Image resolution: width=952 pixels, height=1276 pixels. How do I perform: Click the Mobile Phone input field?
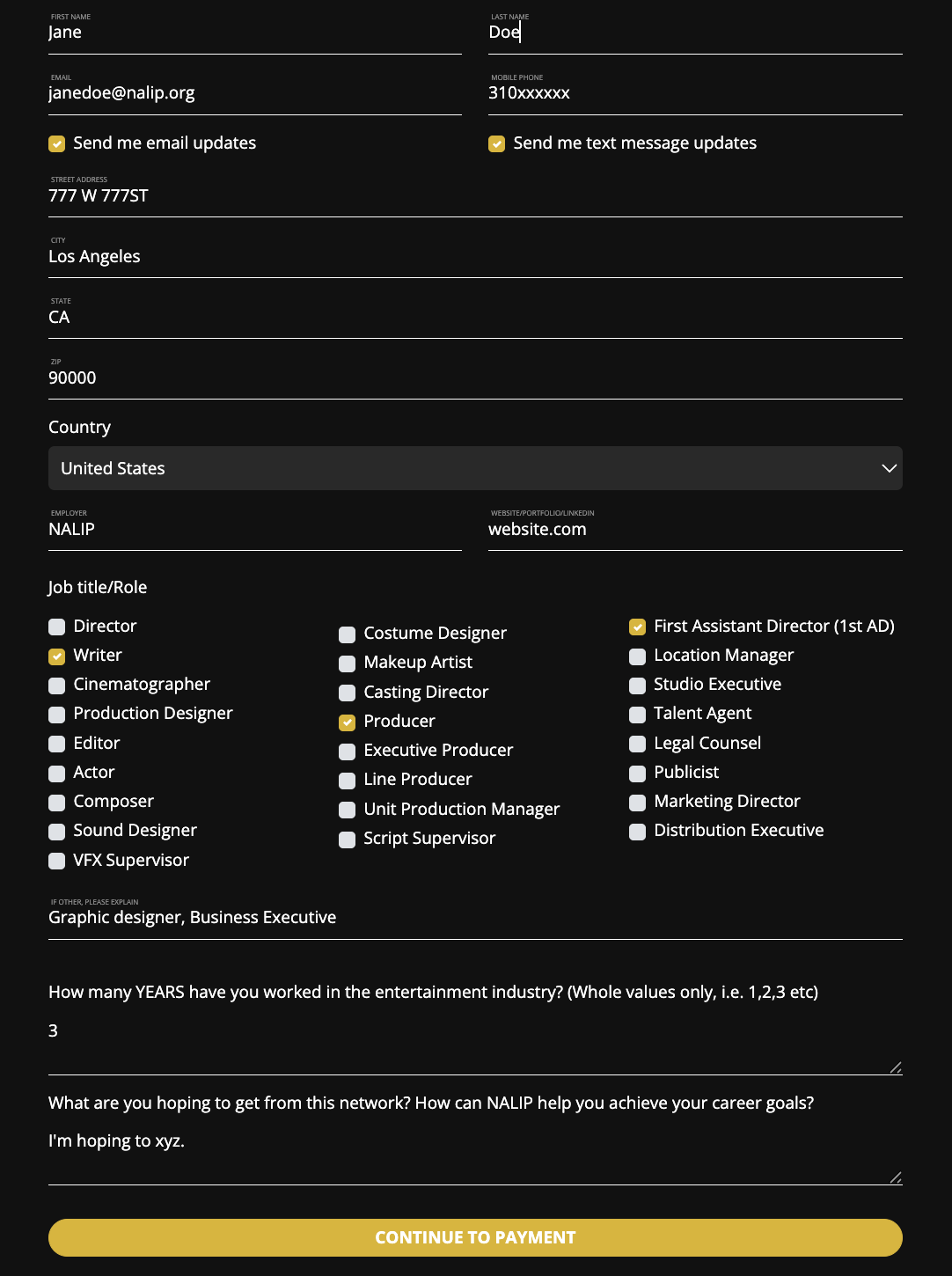[x=695, y=93]
